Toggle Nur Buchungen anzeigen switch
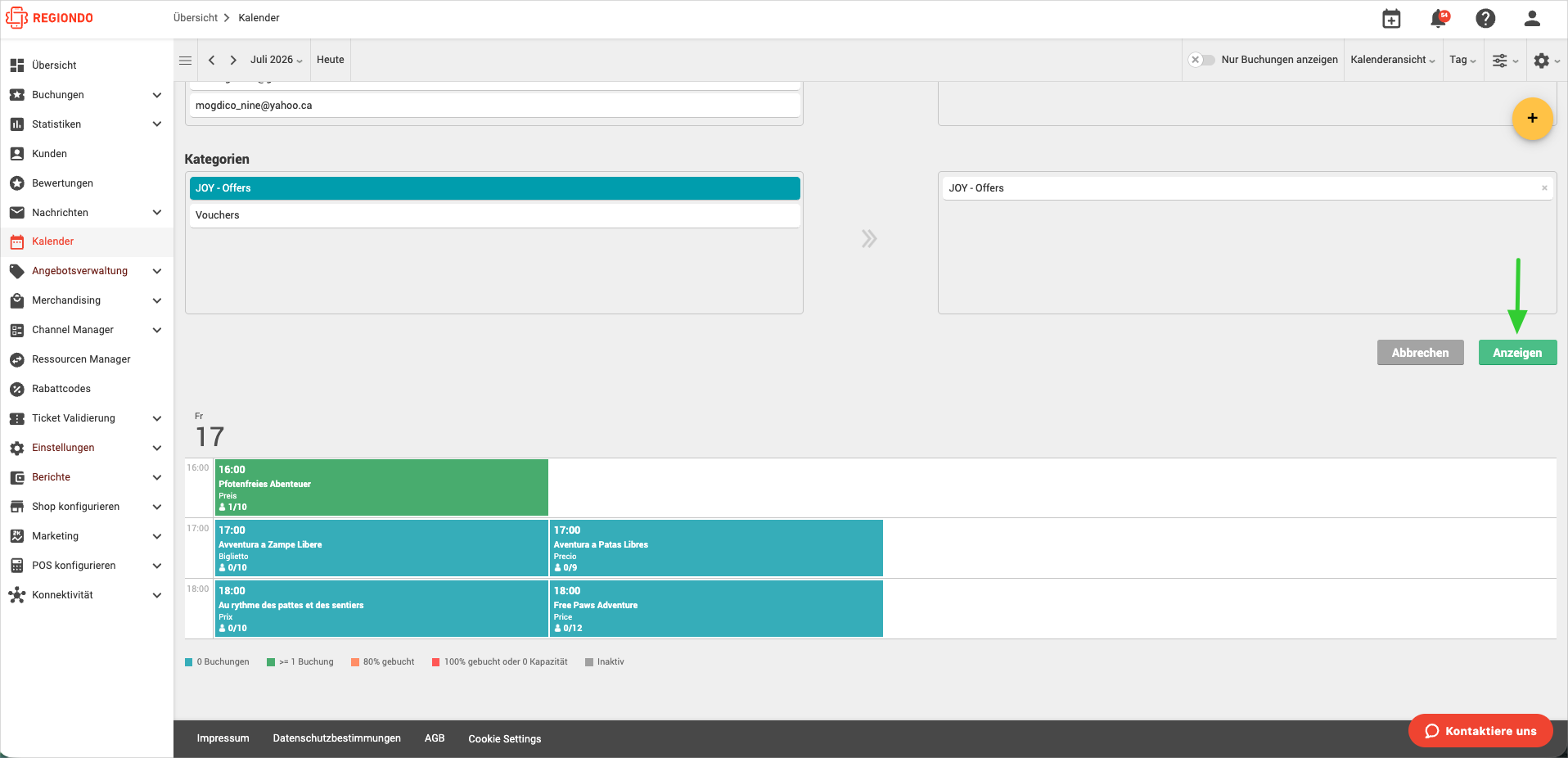 pos(1202,60)
